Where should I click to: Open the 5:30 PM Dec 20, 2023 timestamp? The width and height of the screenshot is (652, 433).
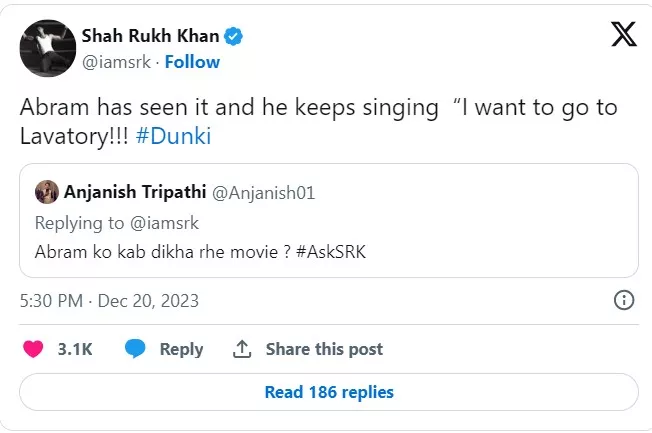(x=109, y=300)
